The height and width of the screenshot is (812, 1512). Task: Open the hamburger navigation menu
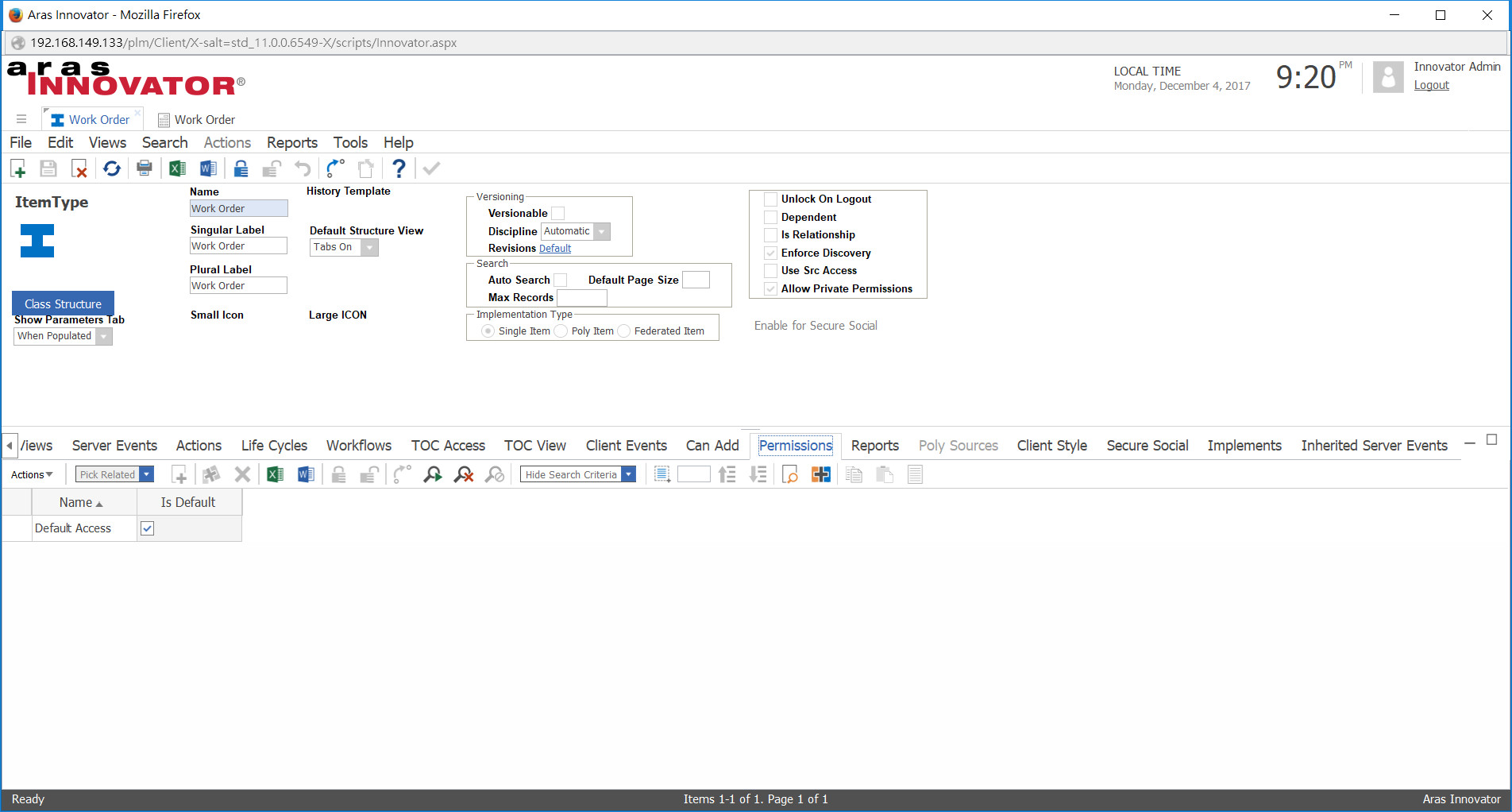21,119
